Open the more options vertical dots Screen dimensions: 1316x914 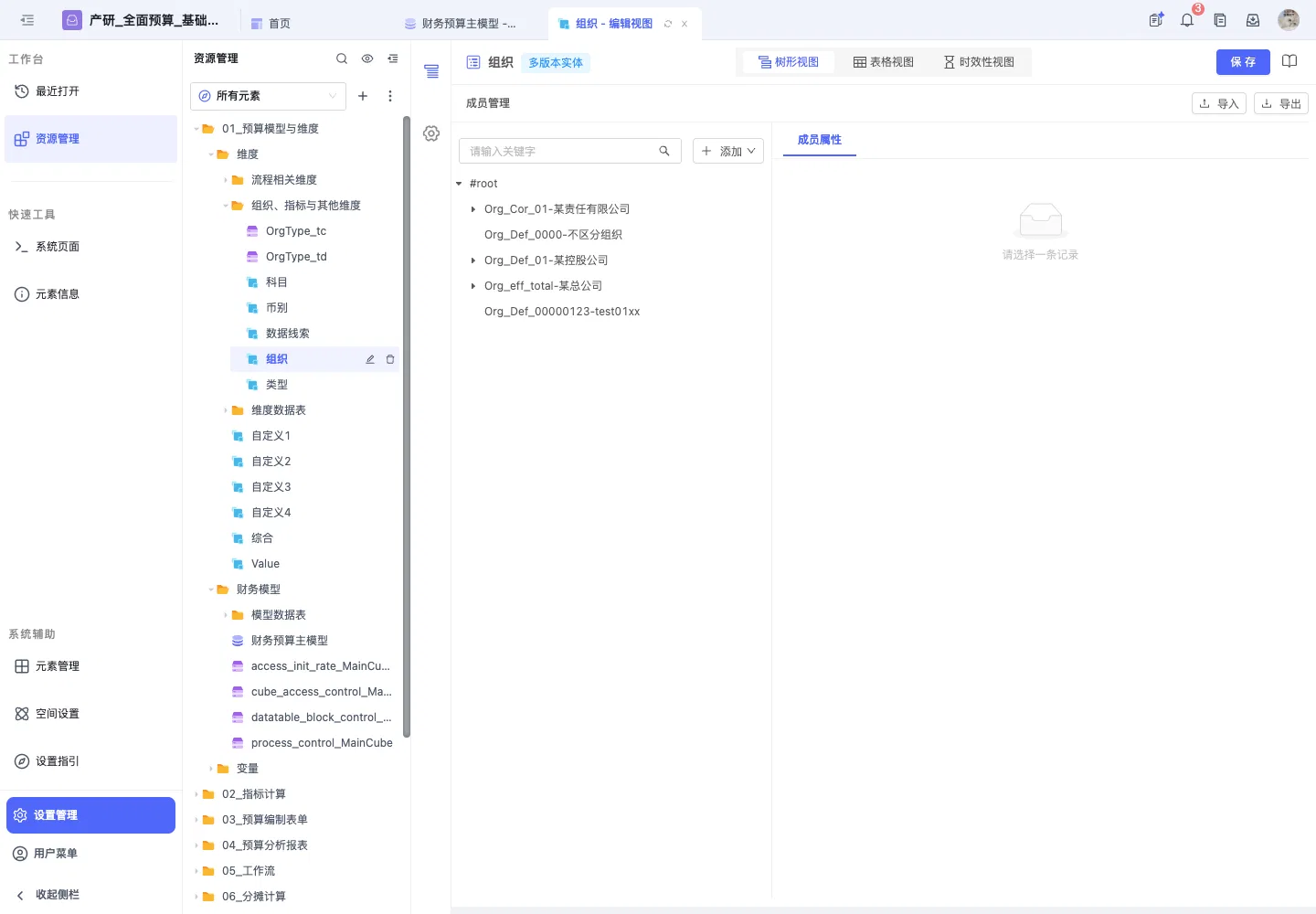coord(390,96)
